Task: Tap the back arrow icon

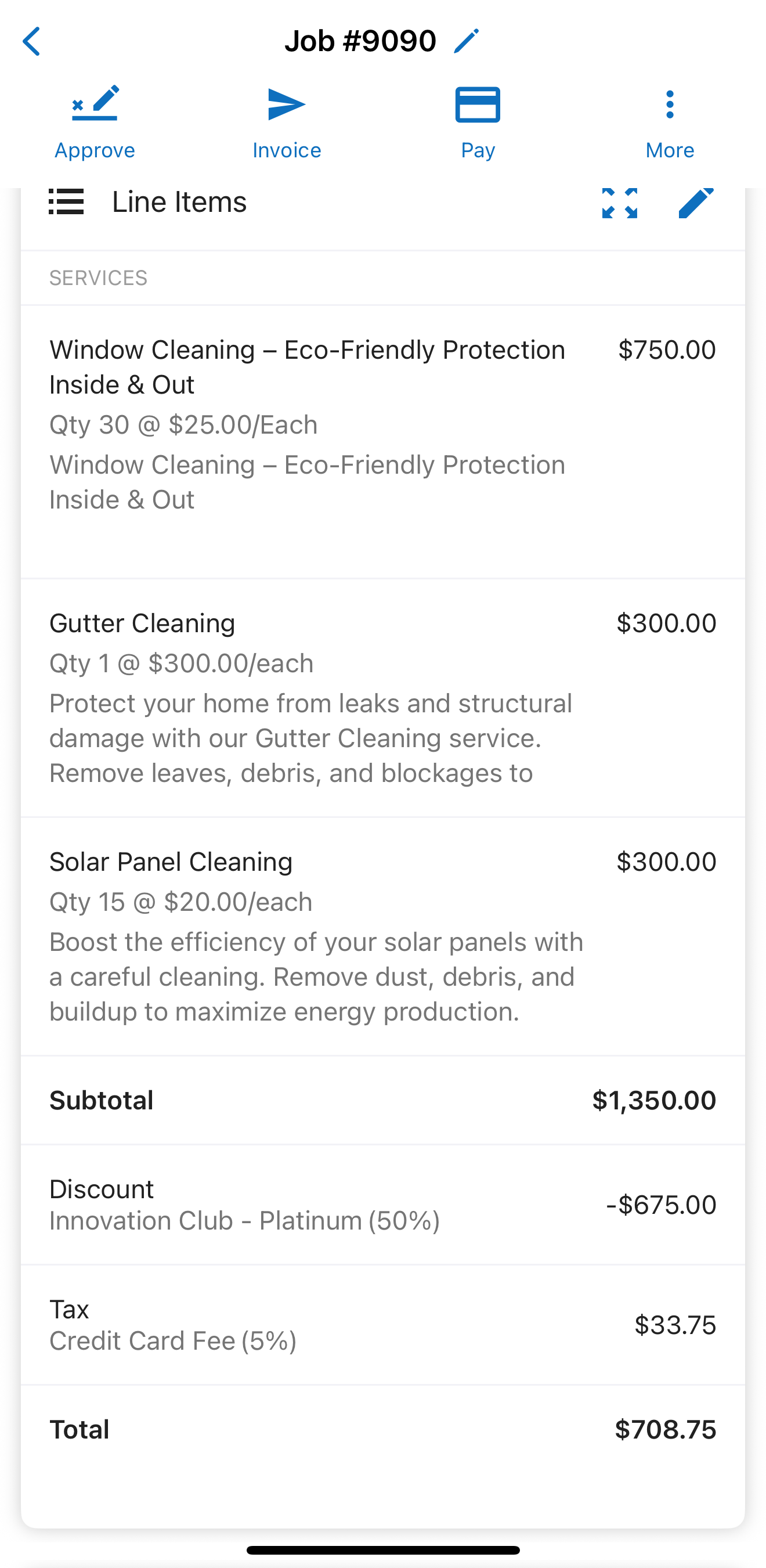Action: [x=32, y=41]
